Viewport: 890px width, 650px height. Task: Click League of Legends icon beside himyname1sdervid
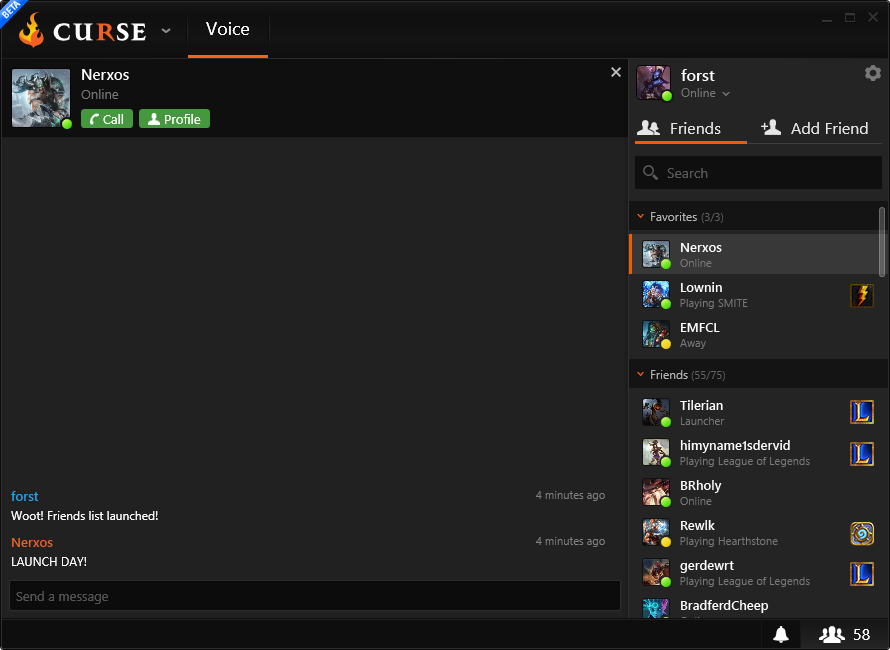[x=862, y=454]
